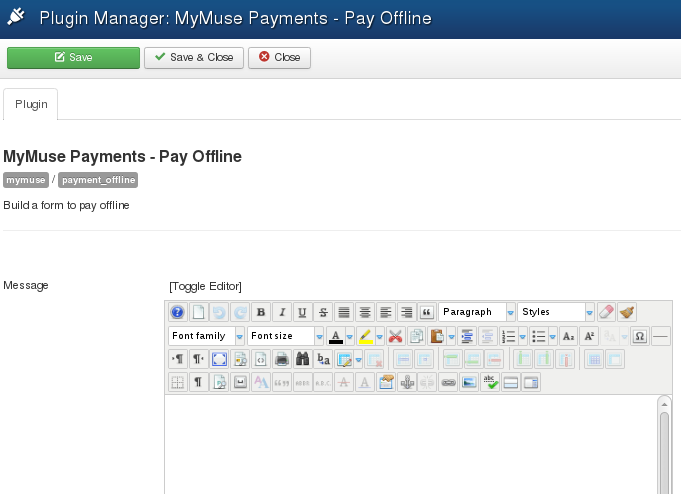The height and width of the screenshot is (494, 681).
Task: Open text color picker arrow
Action: click(350, 336)
